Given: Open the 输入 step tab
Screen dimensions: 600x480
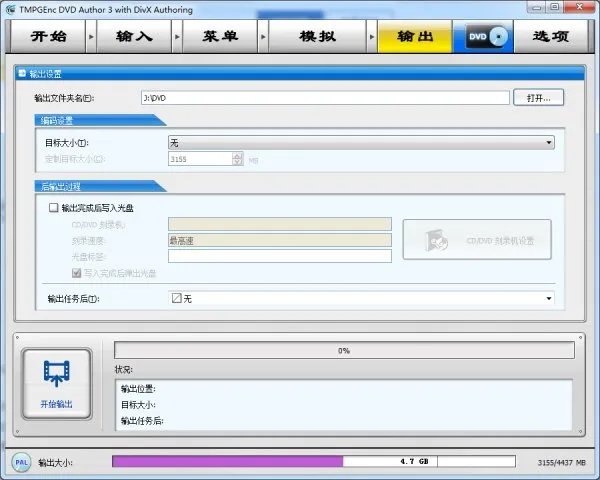Looking at the screenshot, I should coord(135,37).
